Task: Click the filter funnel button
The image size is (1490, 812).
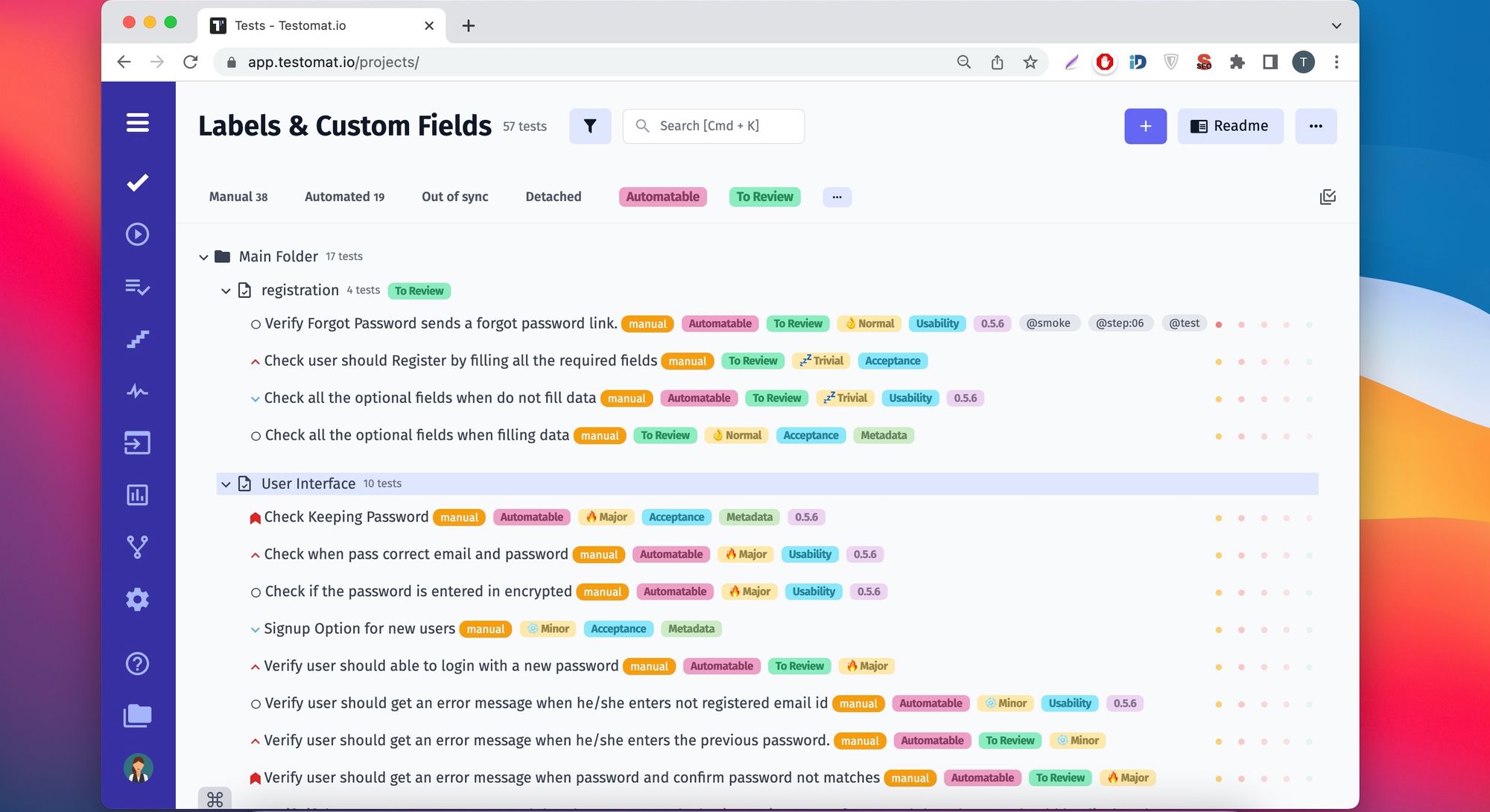Action: [590, 126]
